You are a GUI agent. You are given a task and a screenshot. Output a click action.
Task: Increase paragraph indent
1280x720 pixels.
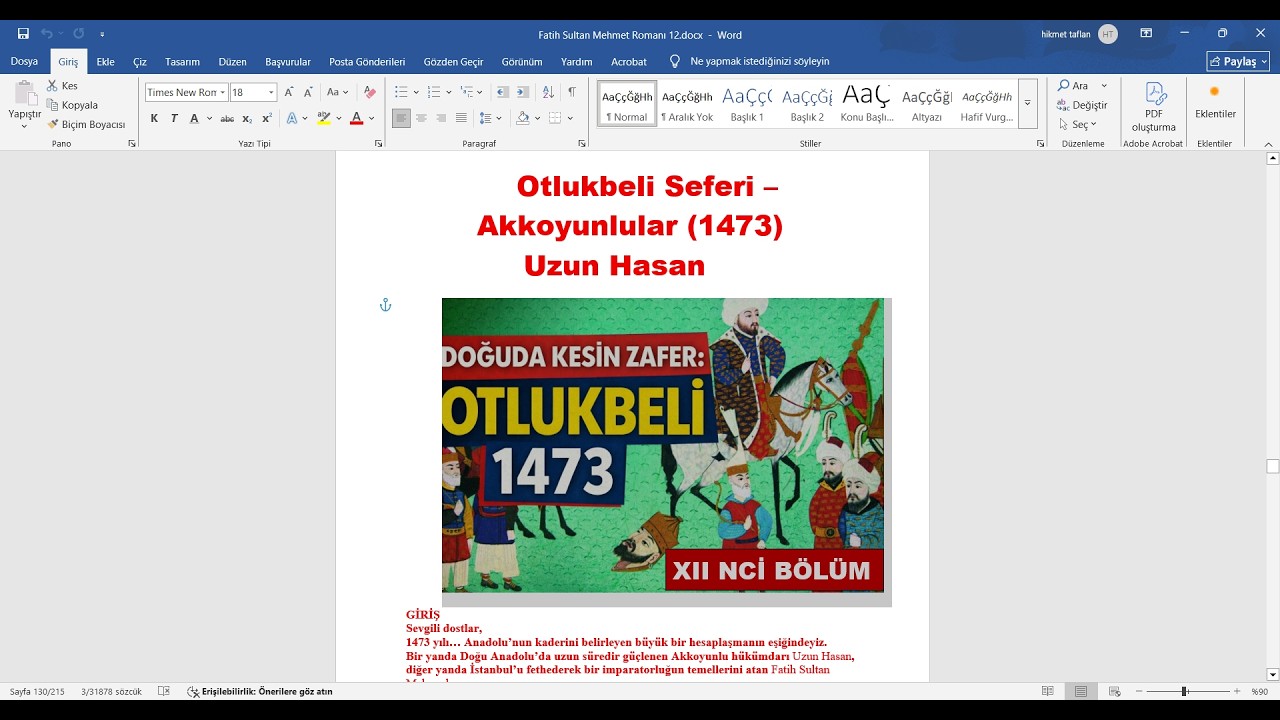(x=524, y=92)
